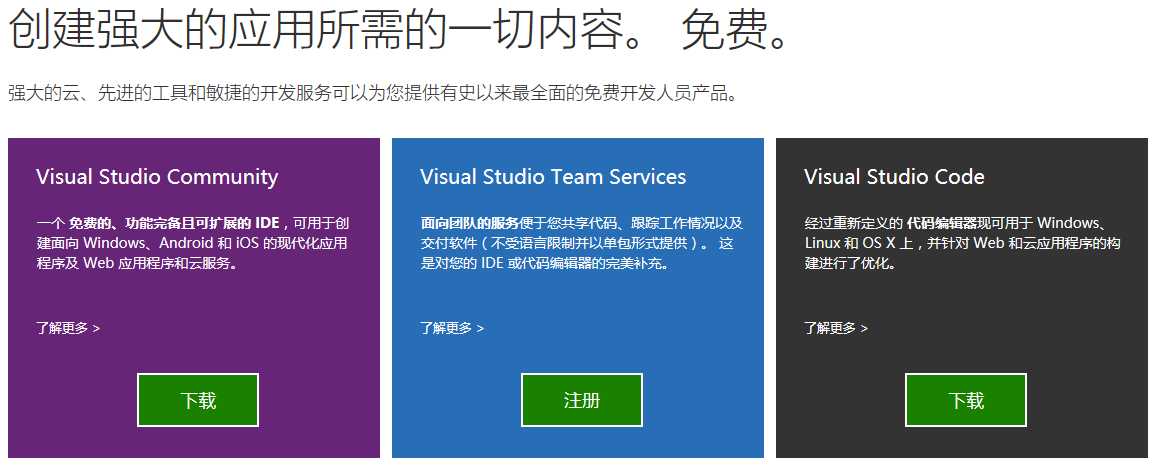The height and width of the screenshot is (467, 1159).
Task: Select the Visual Studio Code card title
Action: click(894, 177)
